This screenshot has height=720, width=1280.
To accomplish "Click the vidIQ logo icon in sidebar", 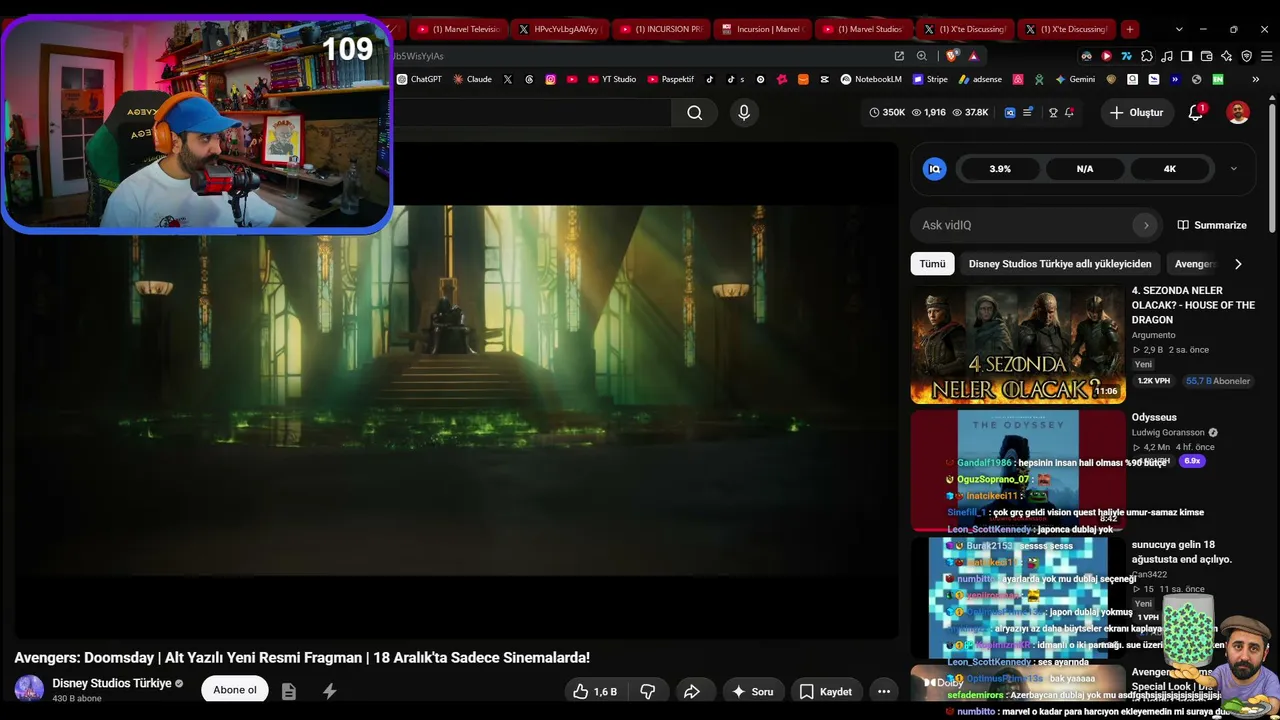I will point(934,169).
